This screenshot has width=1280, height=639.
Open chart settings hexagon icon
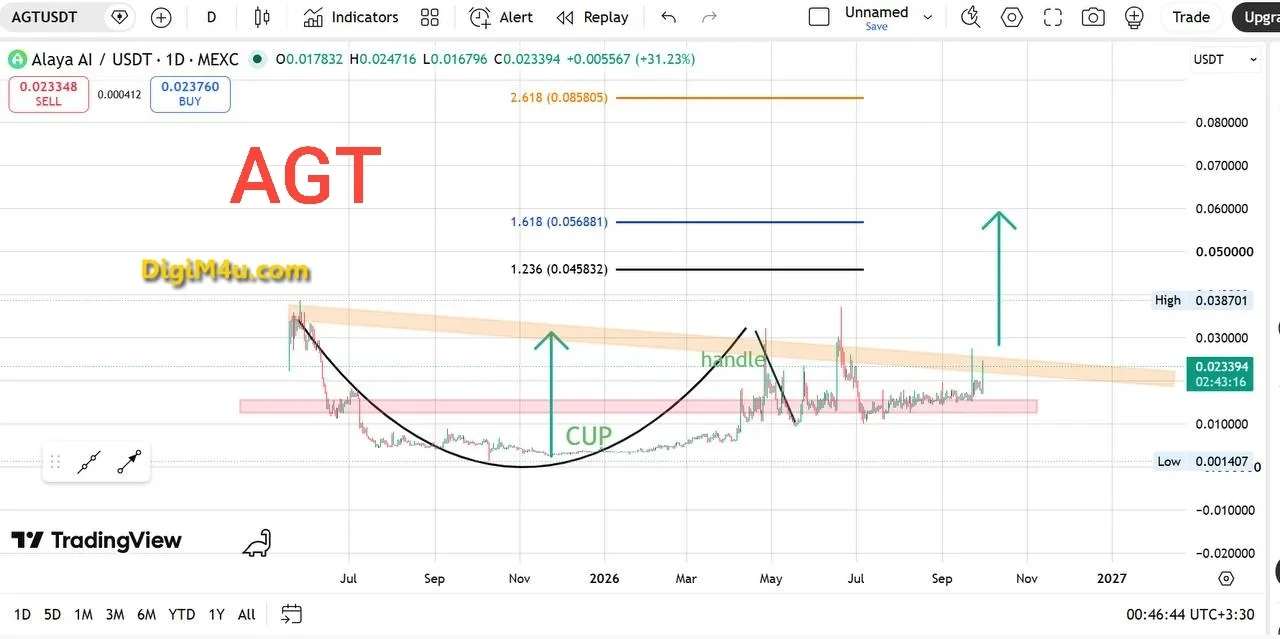coord(1012,17)
